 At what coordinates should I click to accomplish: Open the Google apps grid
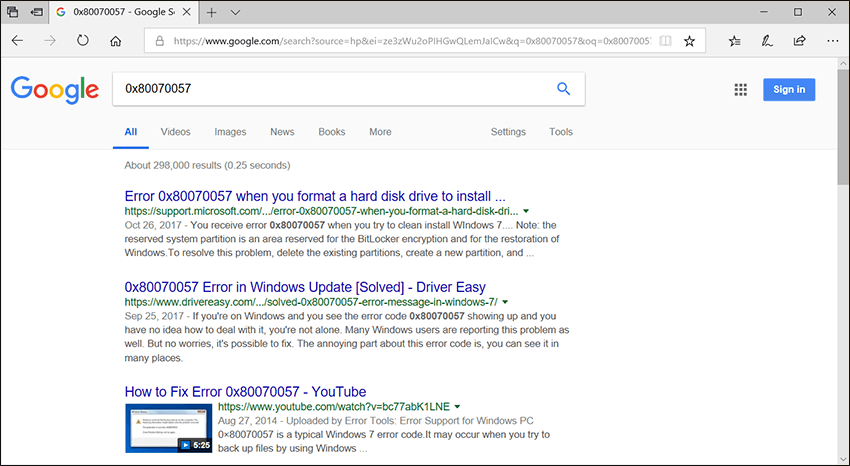pyautogui.click(x=740, y=90)
